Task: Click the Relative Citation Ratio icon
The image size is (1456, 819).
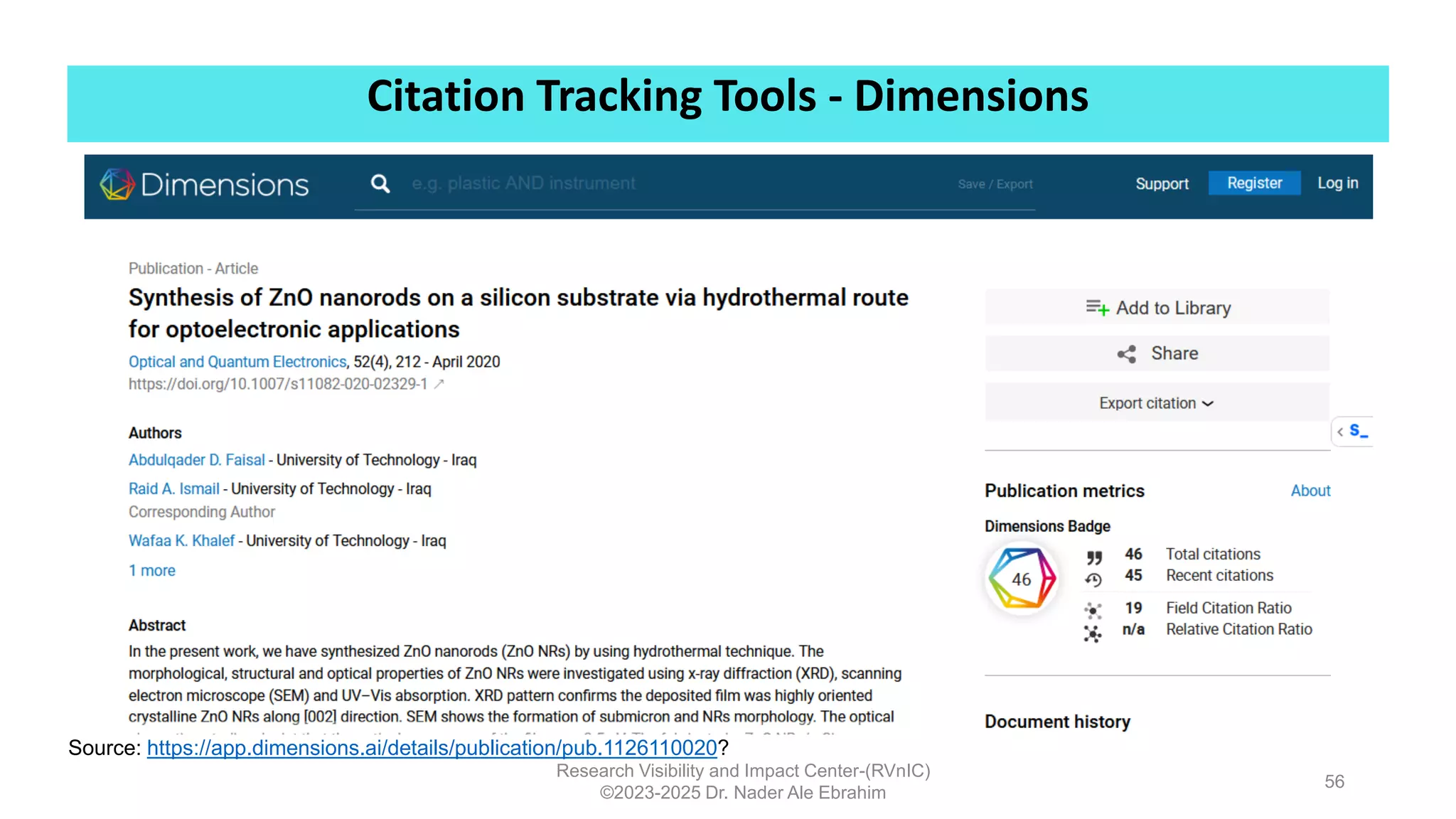Action: (1093, 633)
